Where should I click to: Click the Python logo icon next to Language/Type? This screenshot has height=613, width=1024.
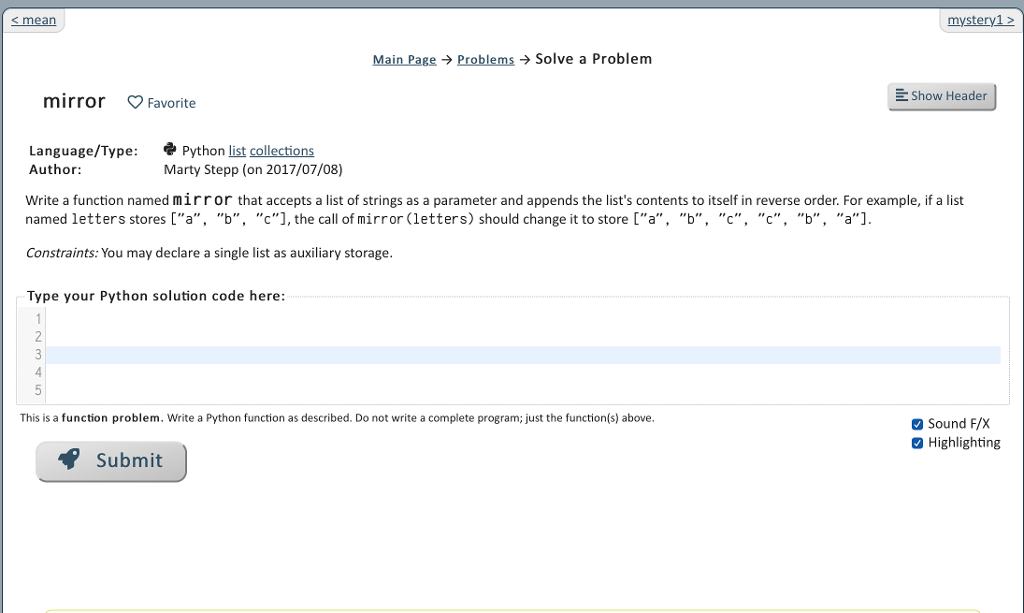(169, 148)
